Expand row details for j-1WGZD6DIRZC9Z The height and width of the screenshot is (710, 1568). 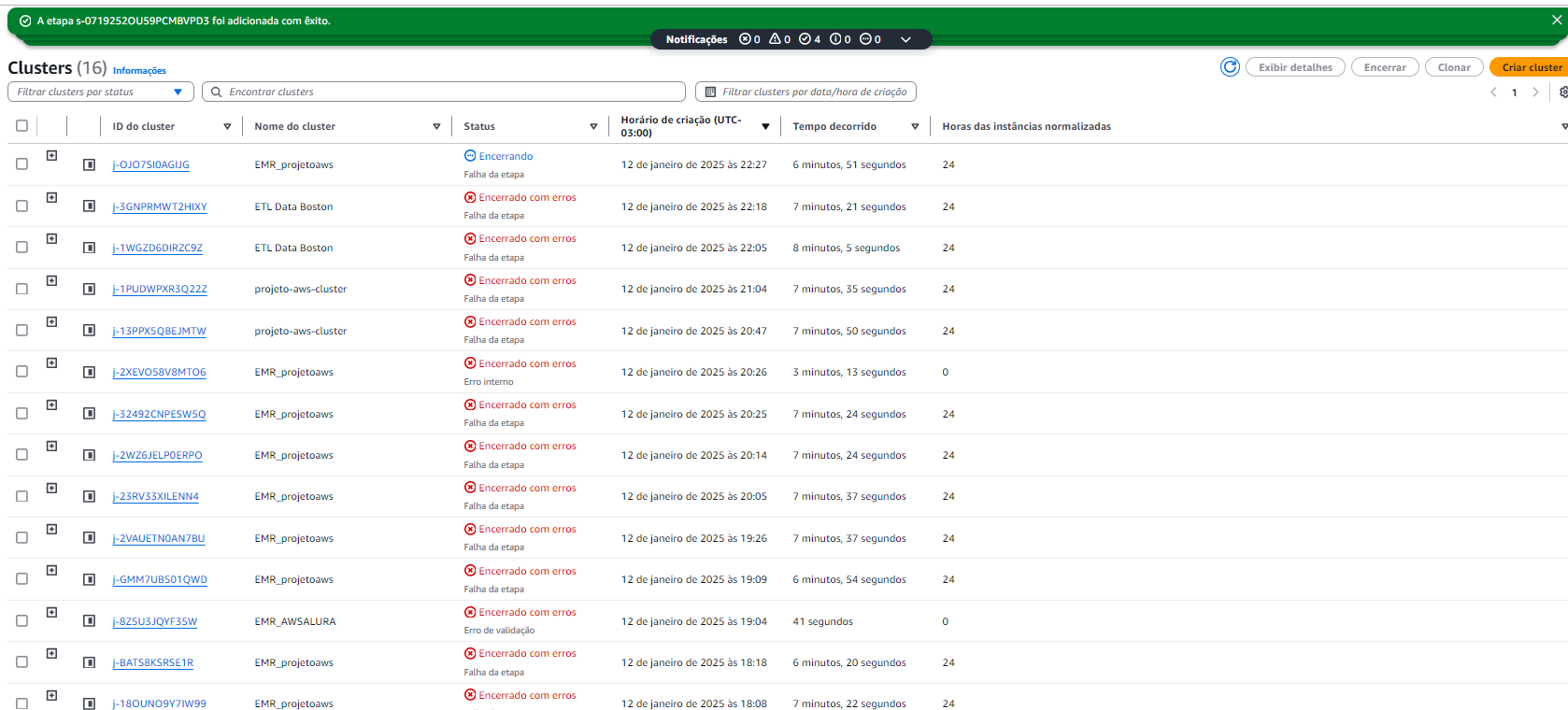point(51,238)
